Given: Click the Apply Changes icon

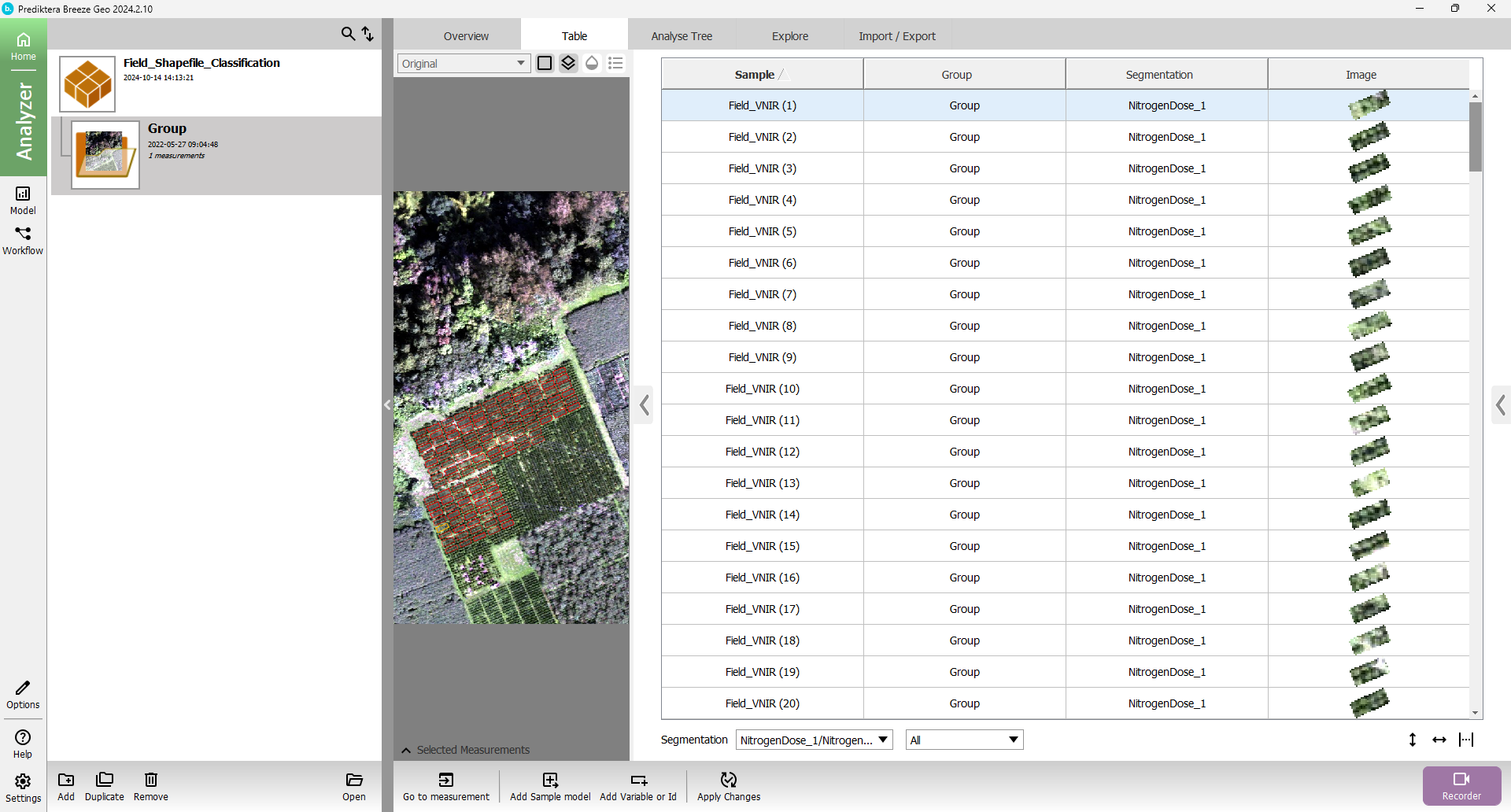Looking at the screenshot, I should click(729, 780).
